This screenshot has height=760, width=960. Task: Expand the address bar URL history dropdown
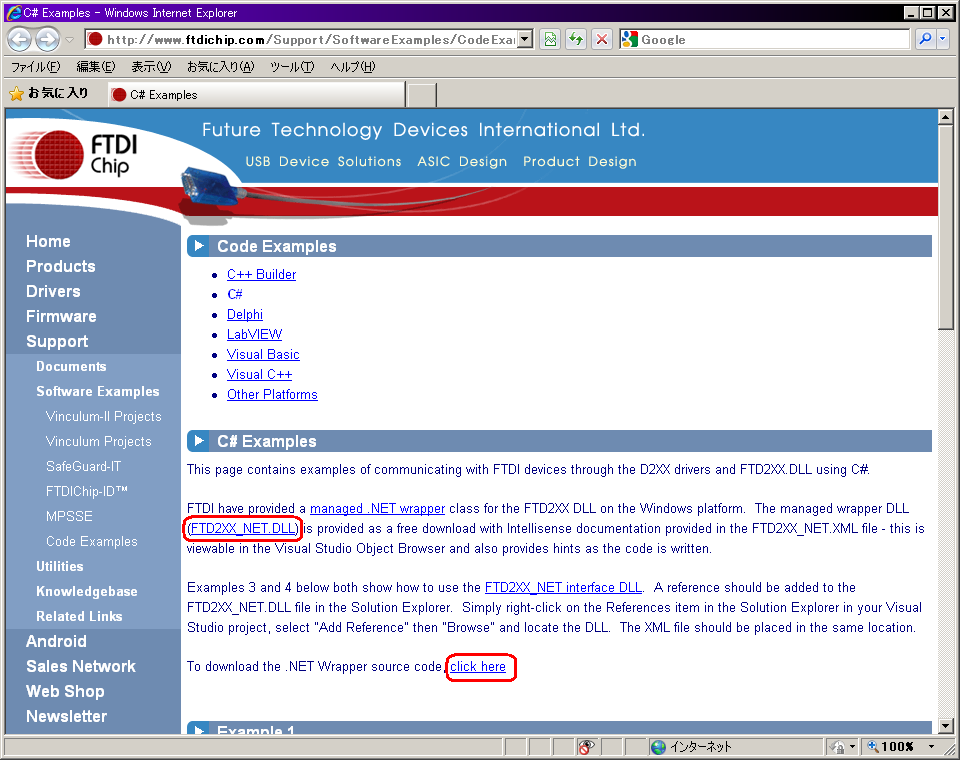click(525, 40)
